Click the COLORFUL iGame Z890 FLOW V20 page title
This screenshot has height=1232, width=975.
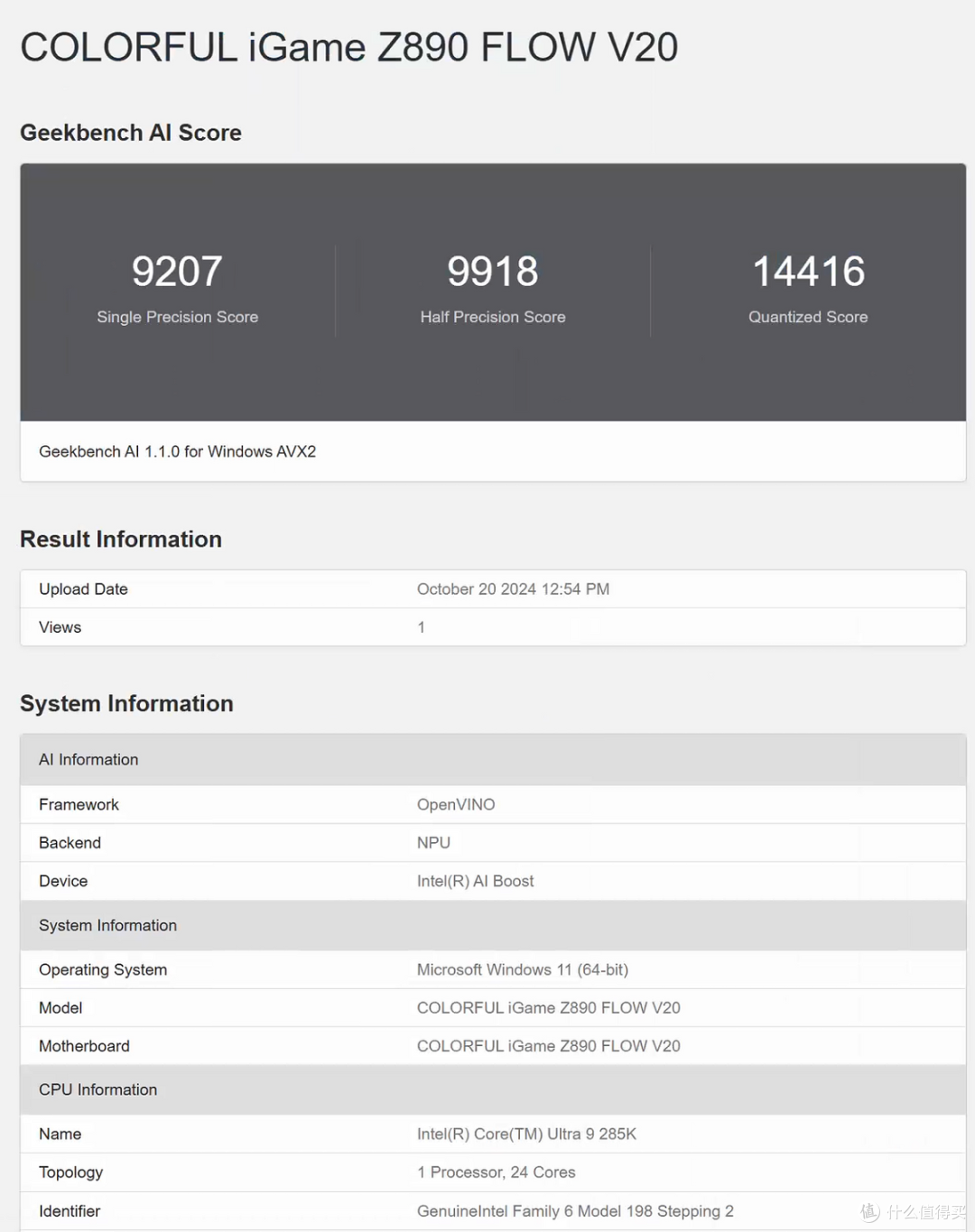(348, 48)
